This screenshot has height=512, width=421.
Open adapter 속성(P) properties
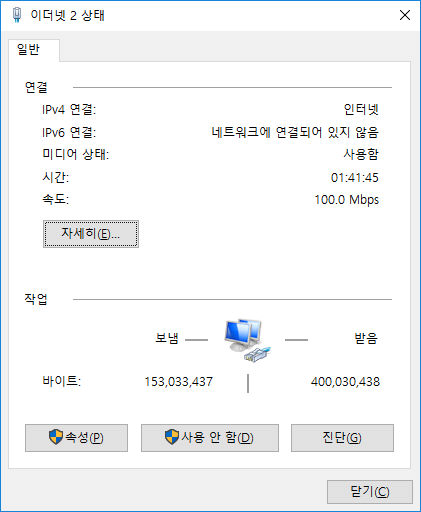tap(76, 438)
